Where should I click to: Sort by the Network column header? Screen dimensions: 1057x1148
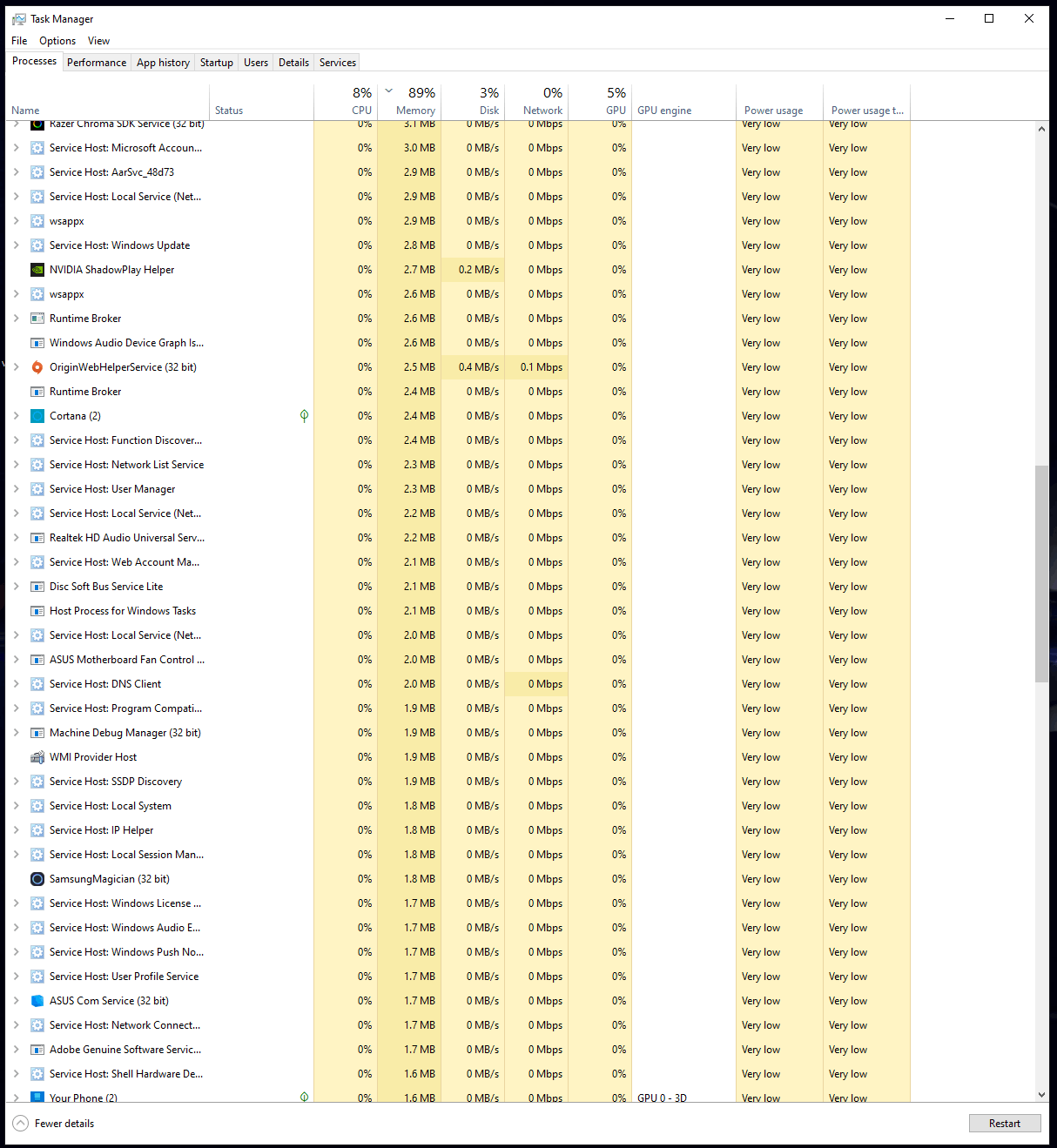tap(536, 102)
